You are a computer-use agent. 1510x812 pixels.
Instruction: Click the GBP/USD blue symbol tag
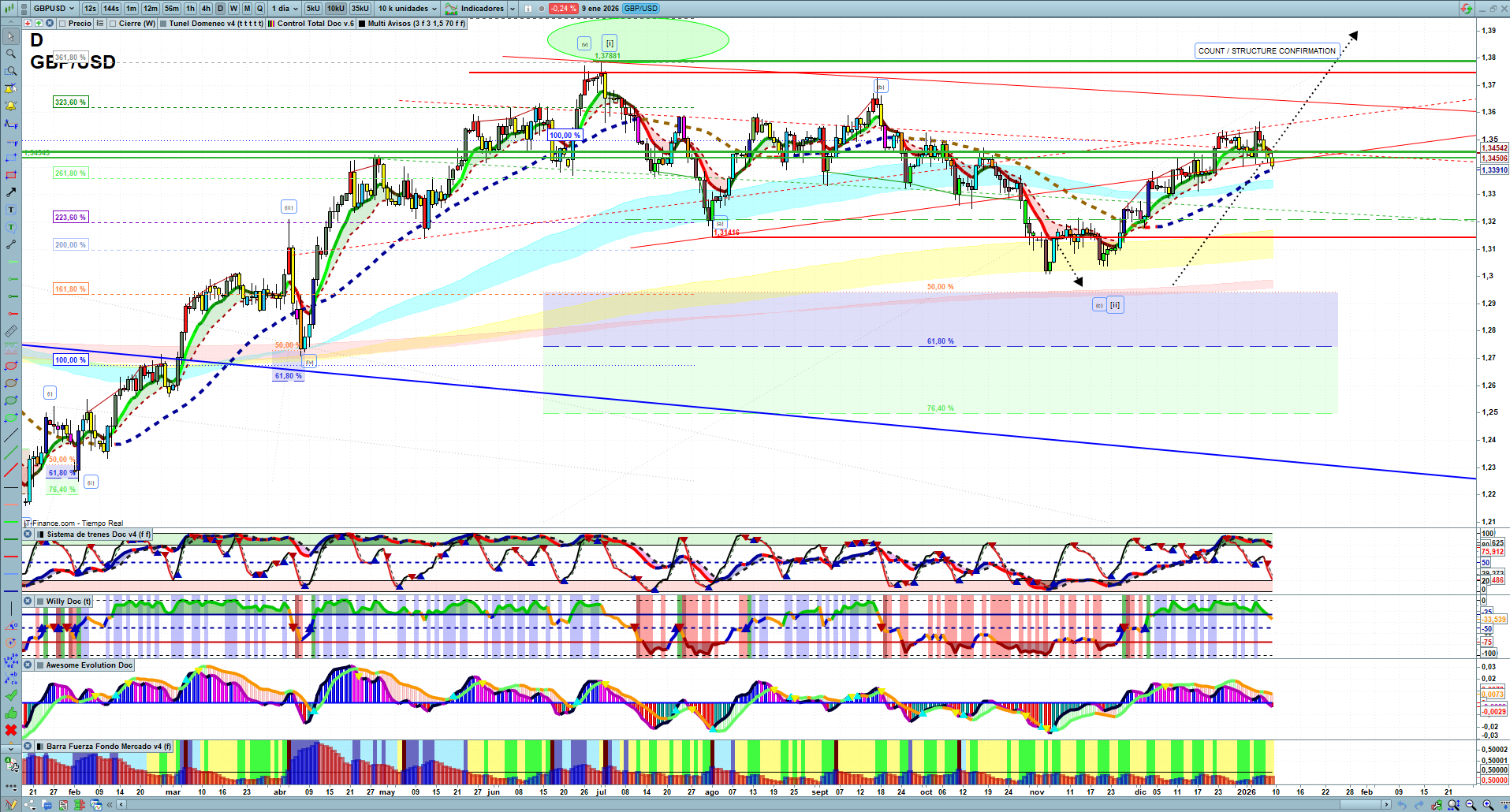641,9
